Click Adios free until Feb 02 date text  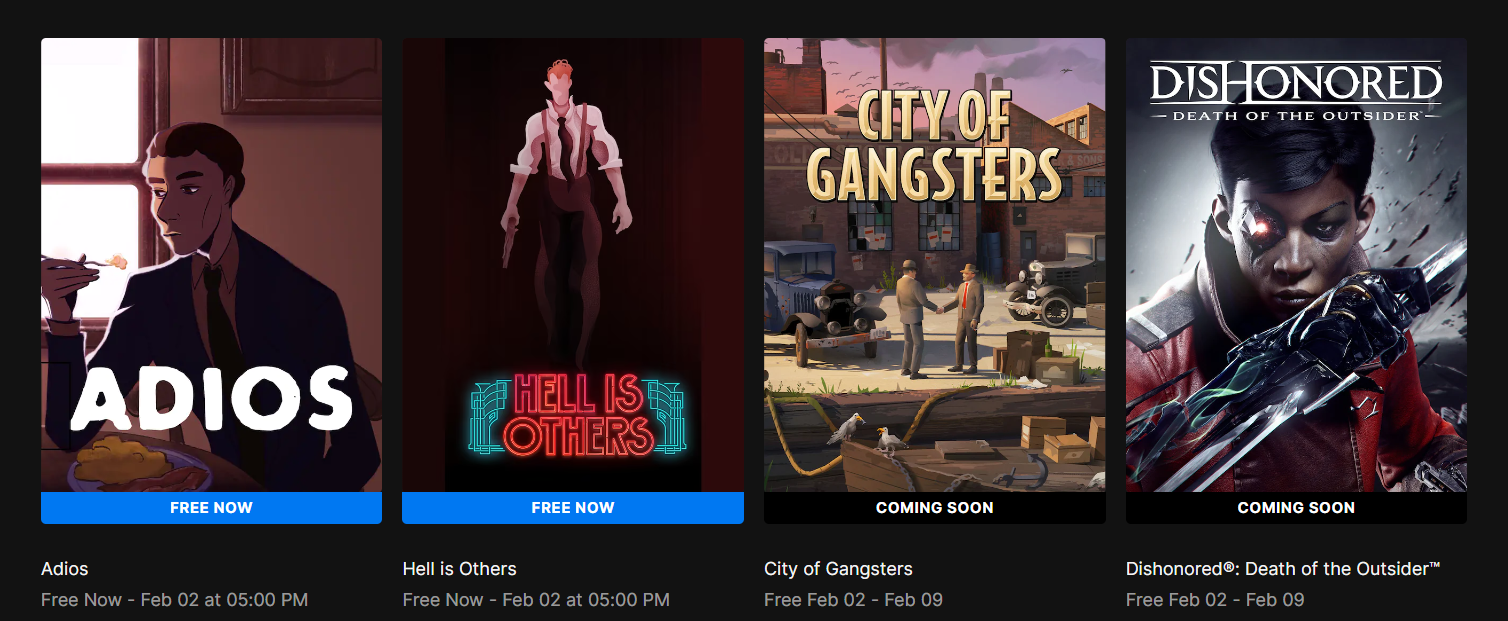[x=174, y=600]
